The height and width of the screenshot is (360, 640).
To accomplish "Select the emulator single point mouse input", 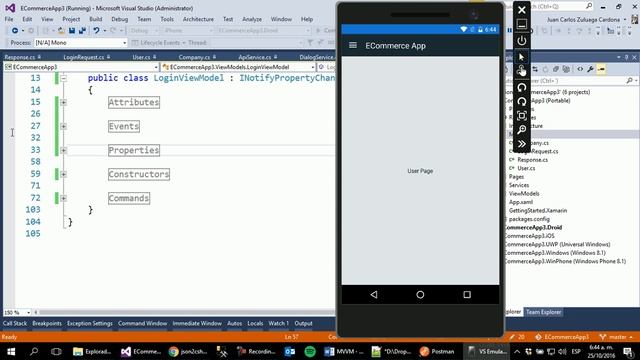I will click(x=522, y=56).
